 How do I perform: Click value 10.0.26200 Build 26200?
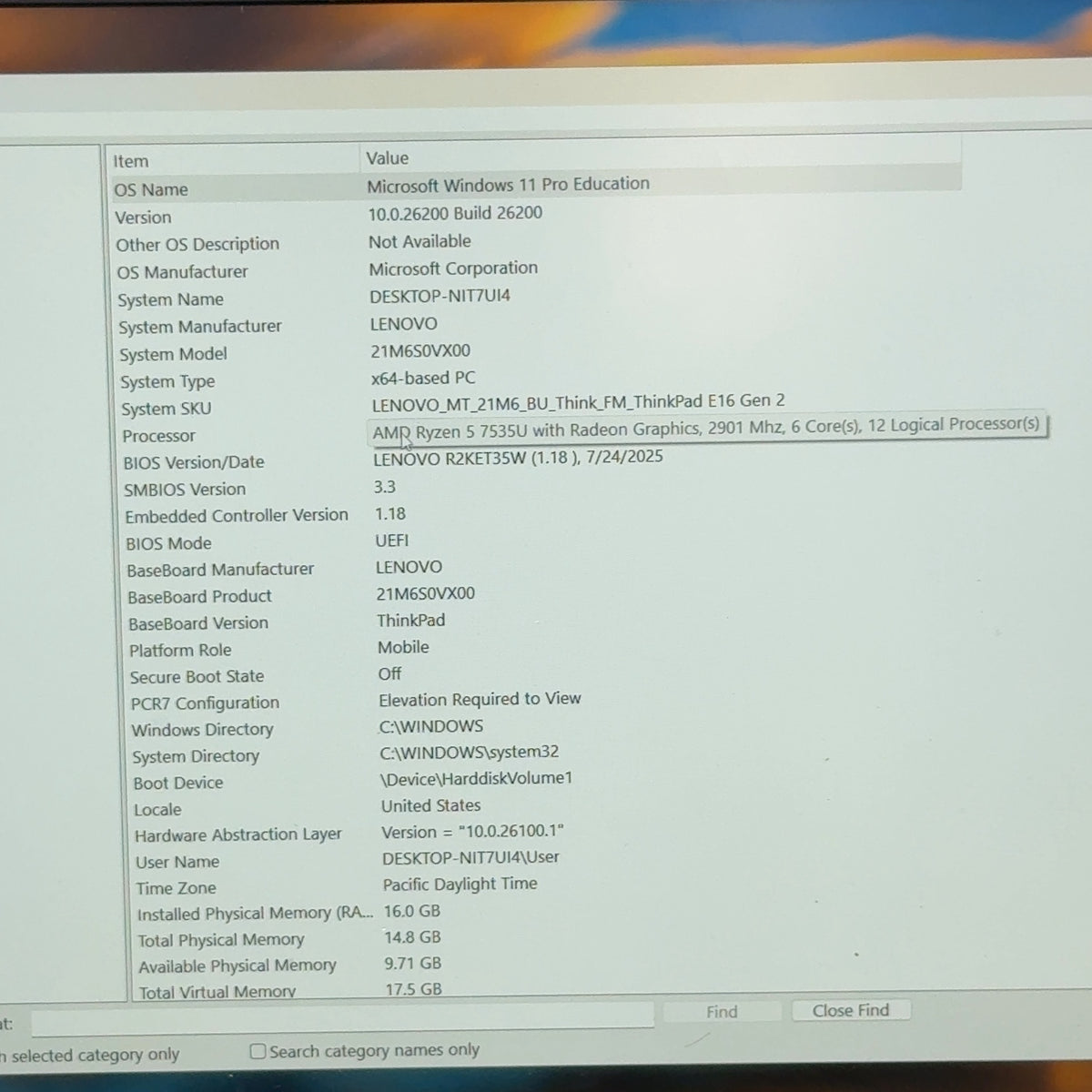(455, 213)
